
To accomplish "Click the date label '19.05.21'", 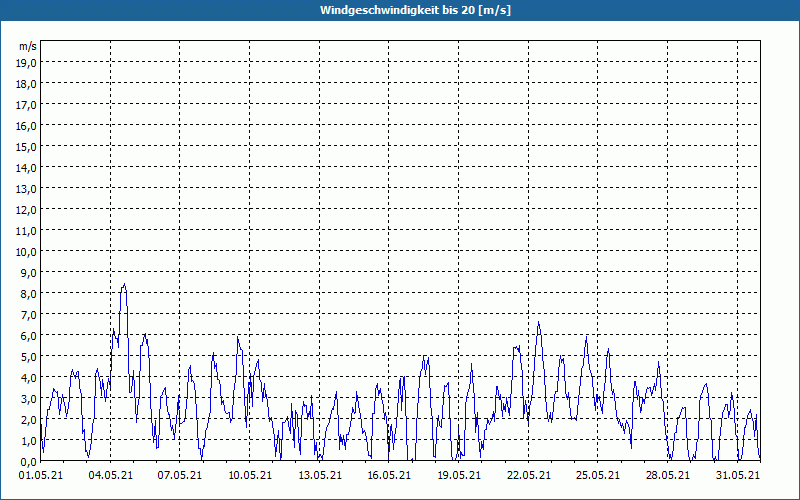I will (459, 475).
